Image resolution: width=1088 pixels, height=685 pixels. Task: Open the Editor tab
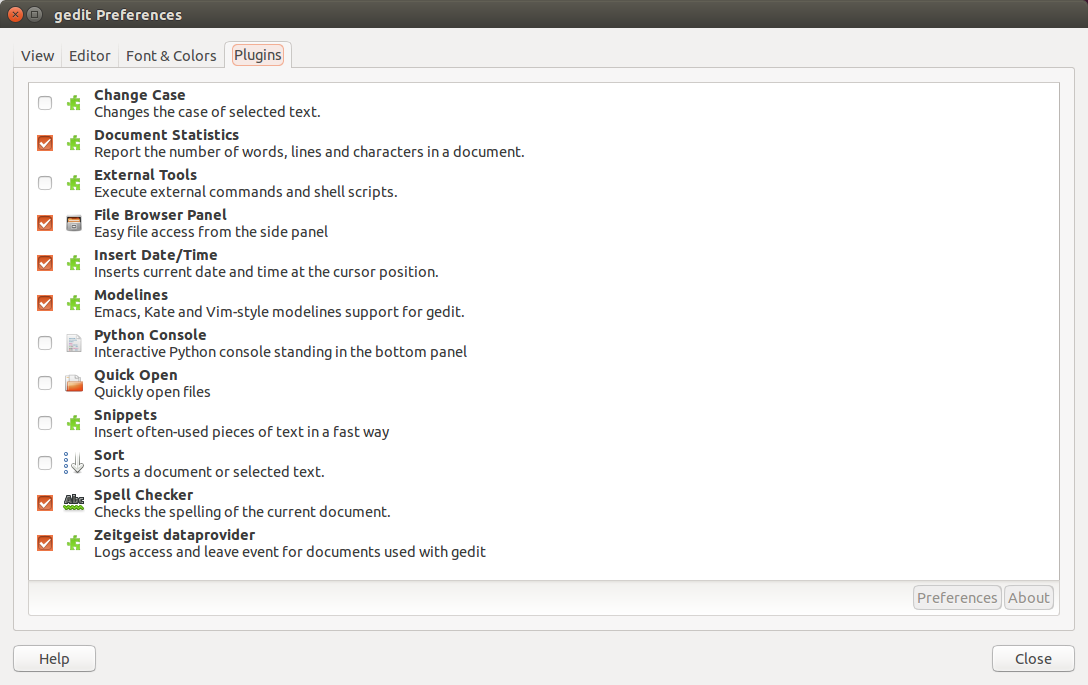[x=90, y=56]
